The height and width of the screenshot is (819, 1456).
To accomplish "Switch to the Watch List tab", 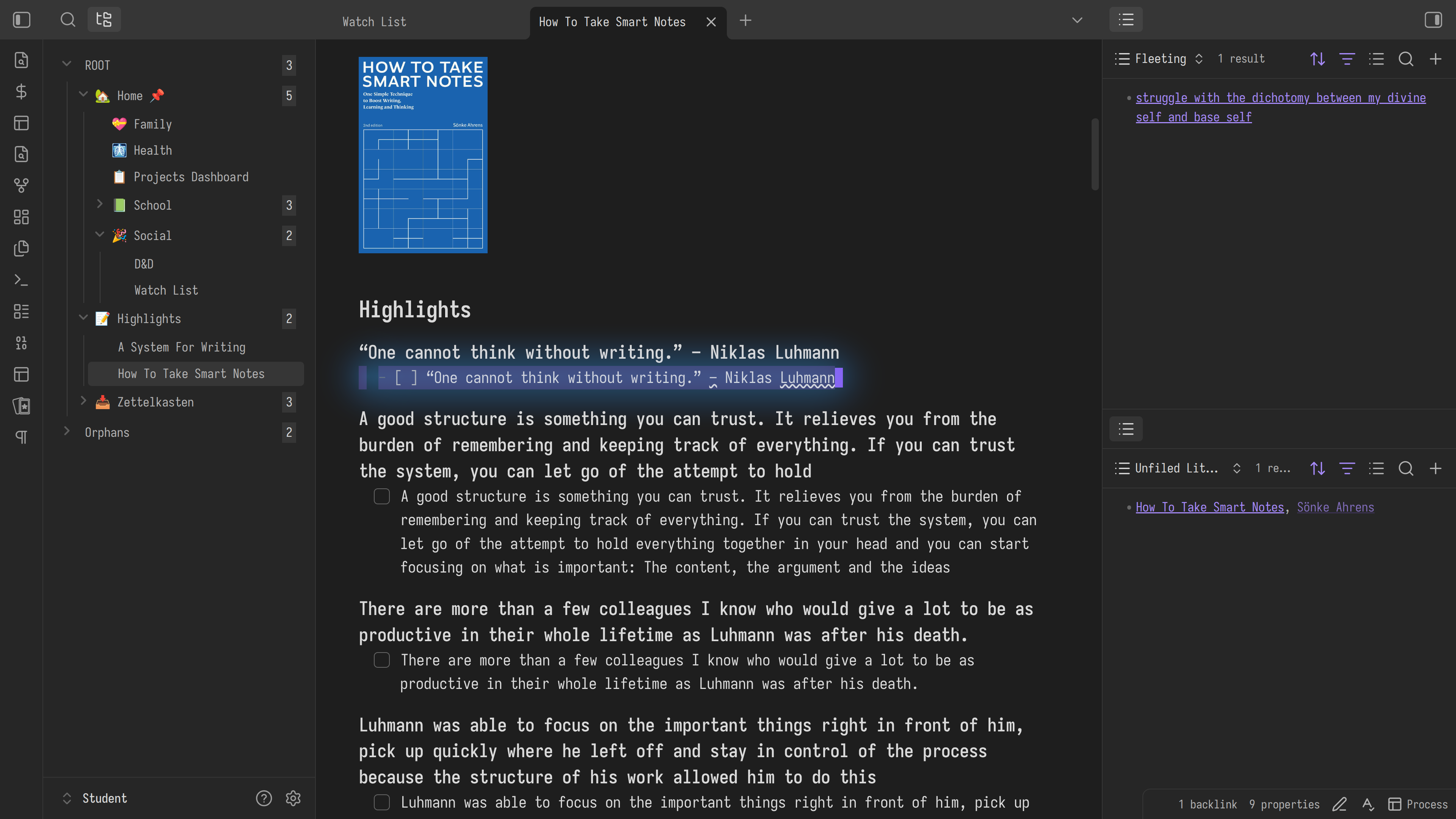I will (x=373, y=22).
